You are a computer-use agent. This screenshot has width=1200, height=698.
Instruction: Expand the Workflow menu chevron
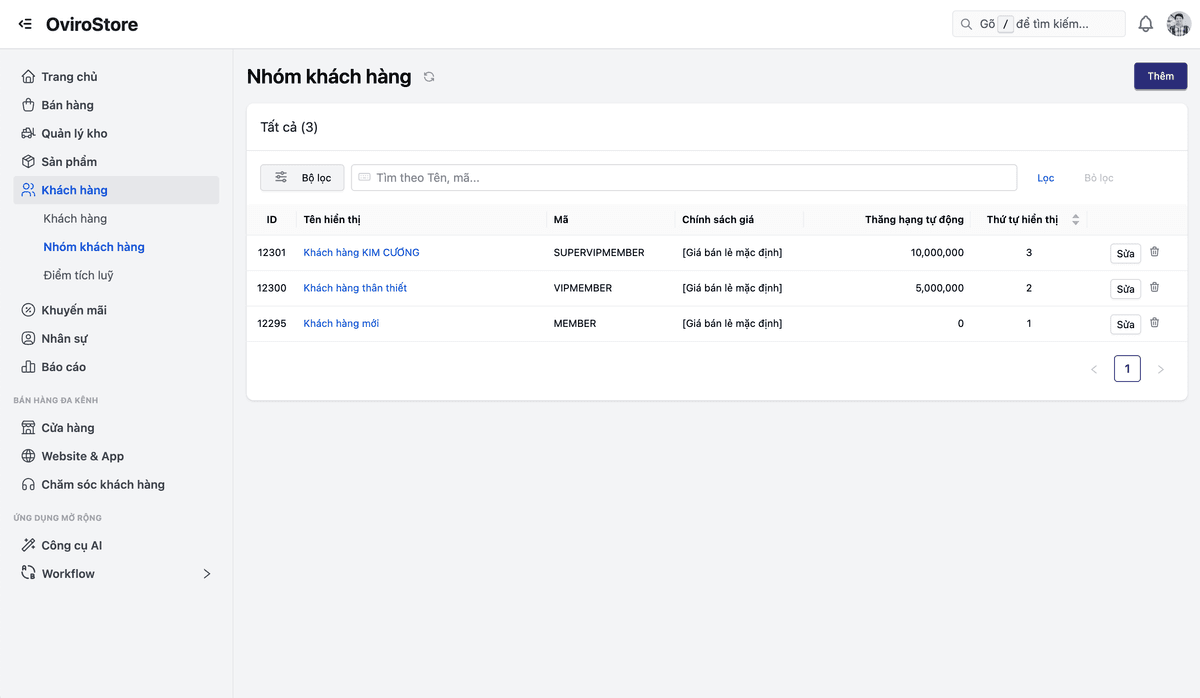pyautogui.click(x=207, y=574)
